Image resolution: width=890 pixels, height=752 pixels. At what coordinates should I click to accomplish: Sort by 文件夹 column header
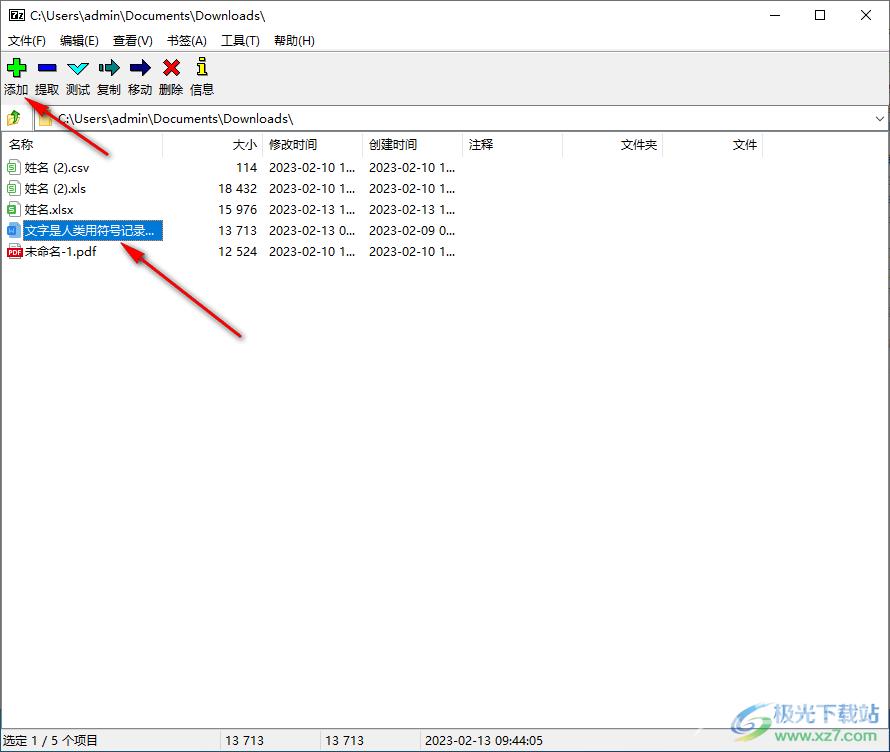point(613,145)
